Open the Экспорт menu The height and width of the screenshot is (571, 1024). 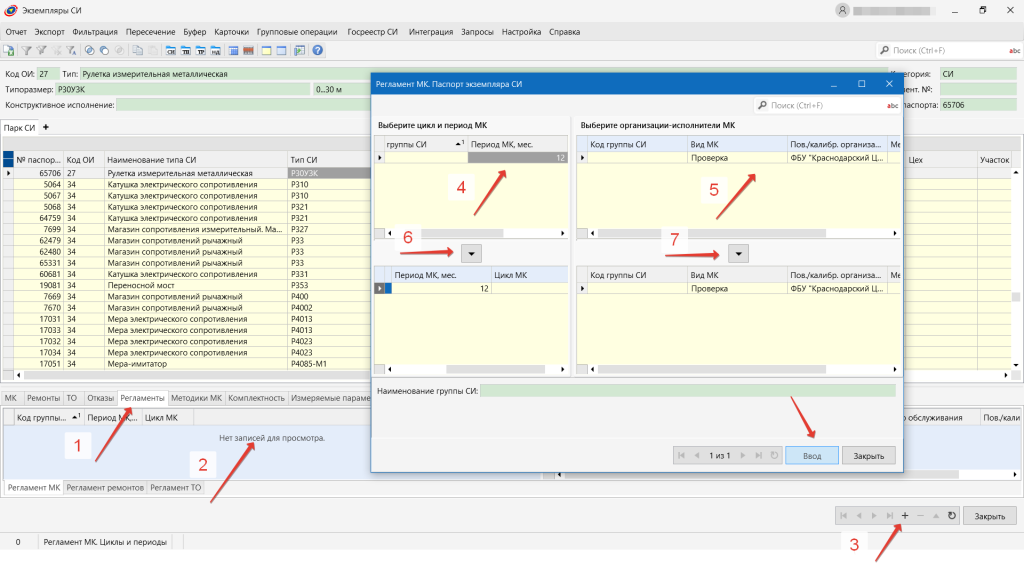[x=50, y=31]
